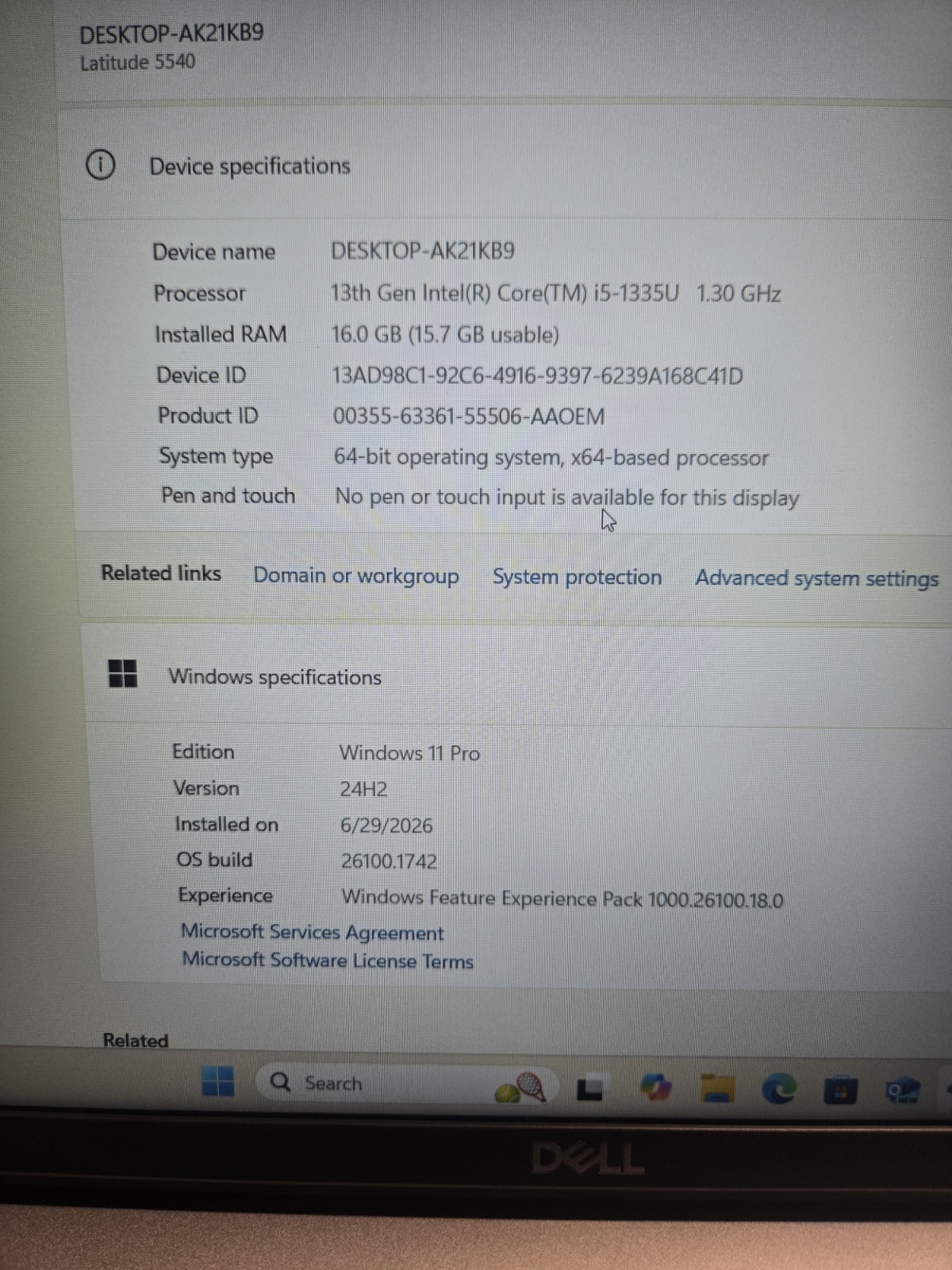Image resolution: width=952 pixels, height=1270 pixels.
Task: Click the processor text 13th Gen Intel Core i5-1335U
Action: click(505, 294)
